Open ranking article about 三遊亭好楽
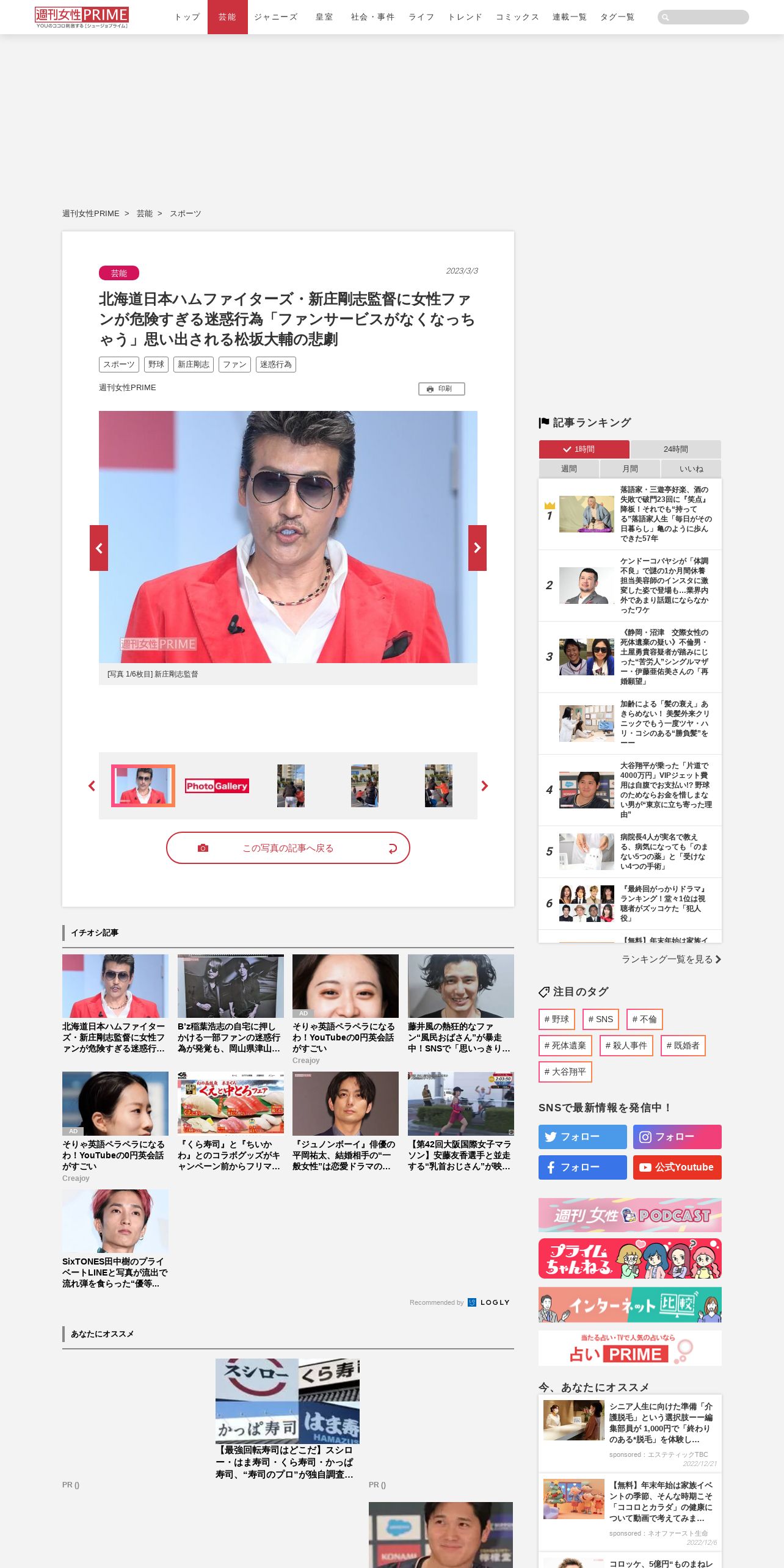784x1568 pixels. pyautogui.click(x=630, y=514)
